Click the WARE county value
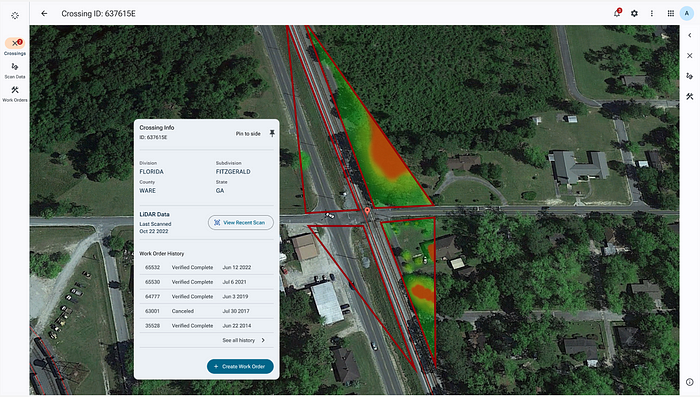The width and height of the screenshot is (700, 397). pyautogui.click(x=147, y=191)
